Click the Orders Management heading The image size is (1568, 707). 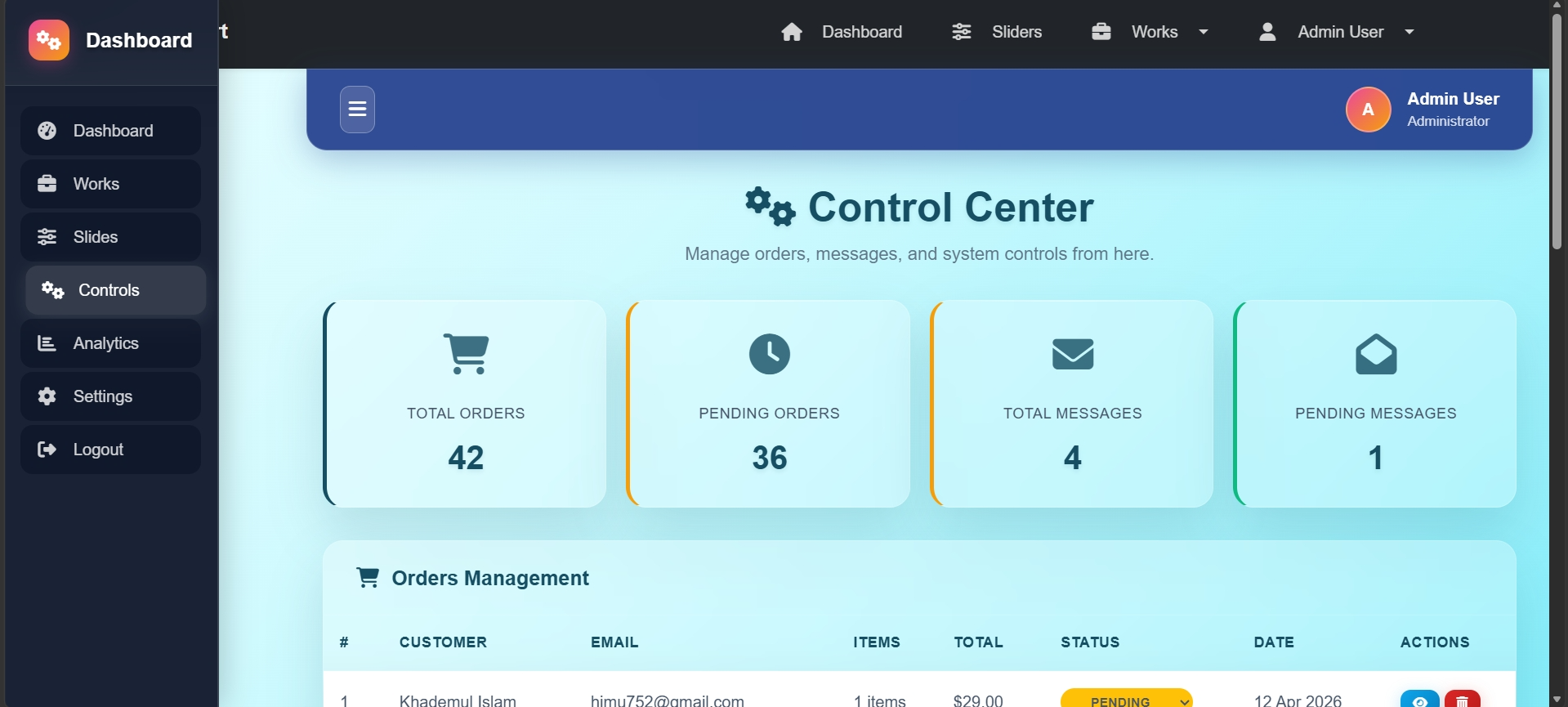pyautogui.click(x=490, y=578)
